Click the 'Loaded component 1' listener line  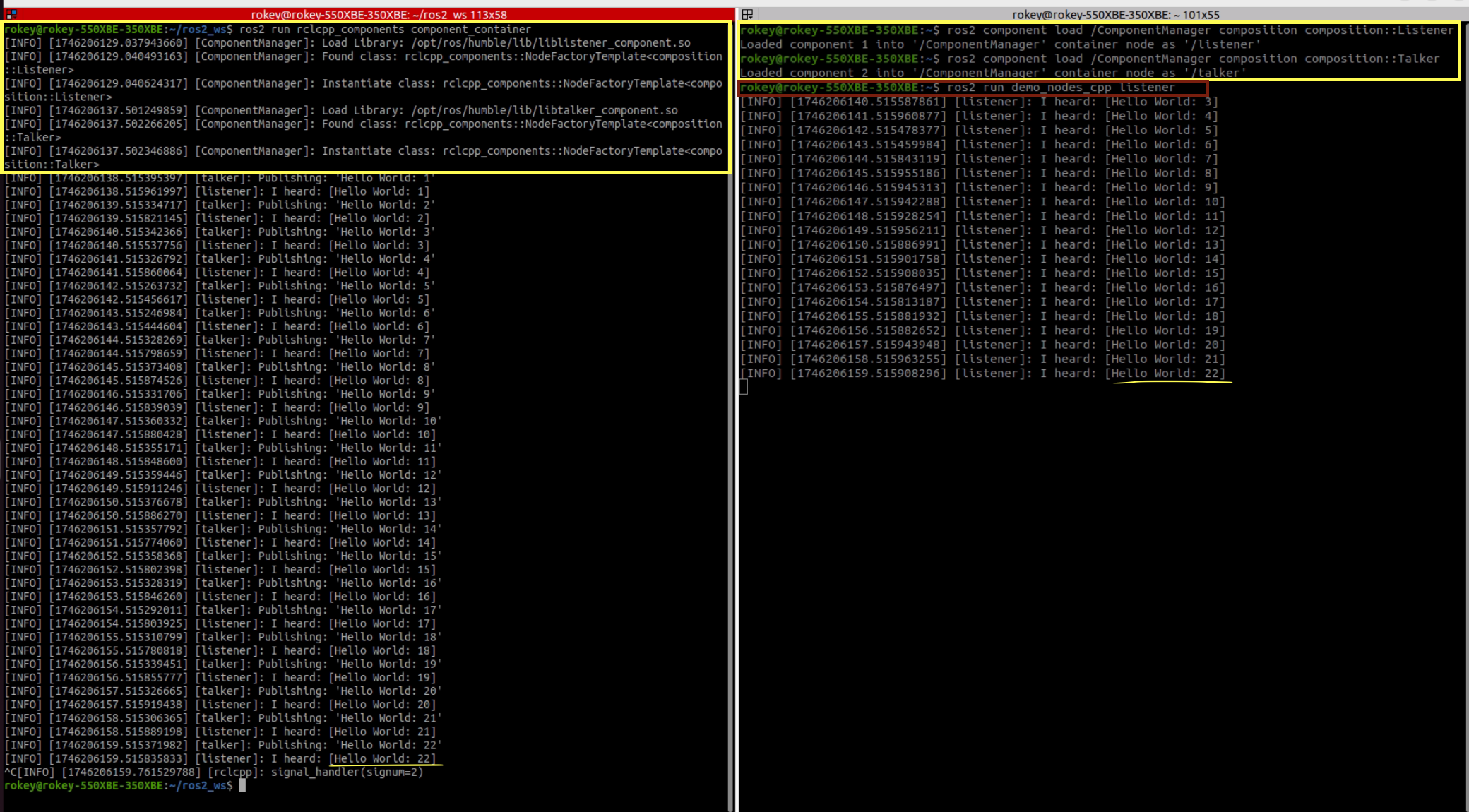[999, 44]
